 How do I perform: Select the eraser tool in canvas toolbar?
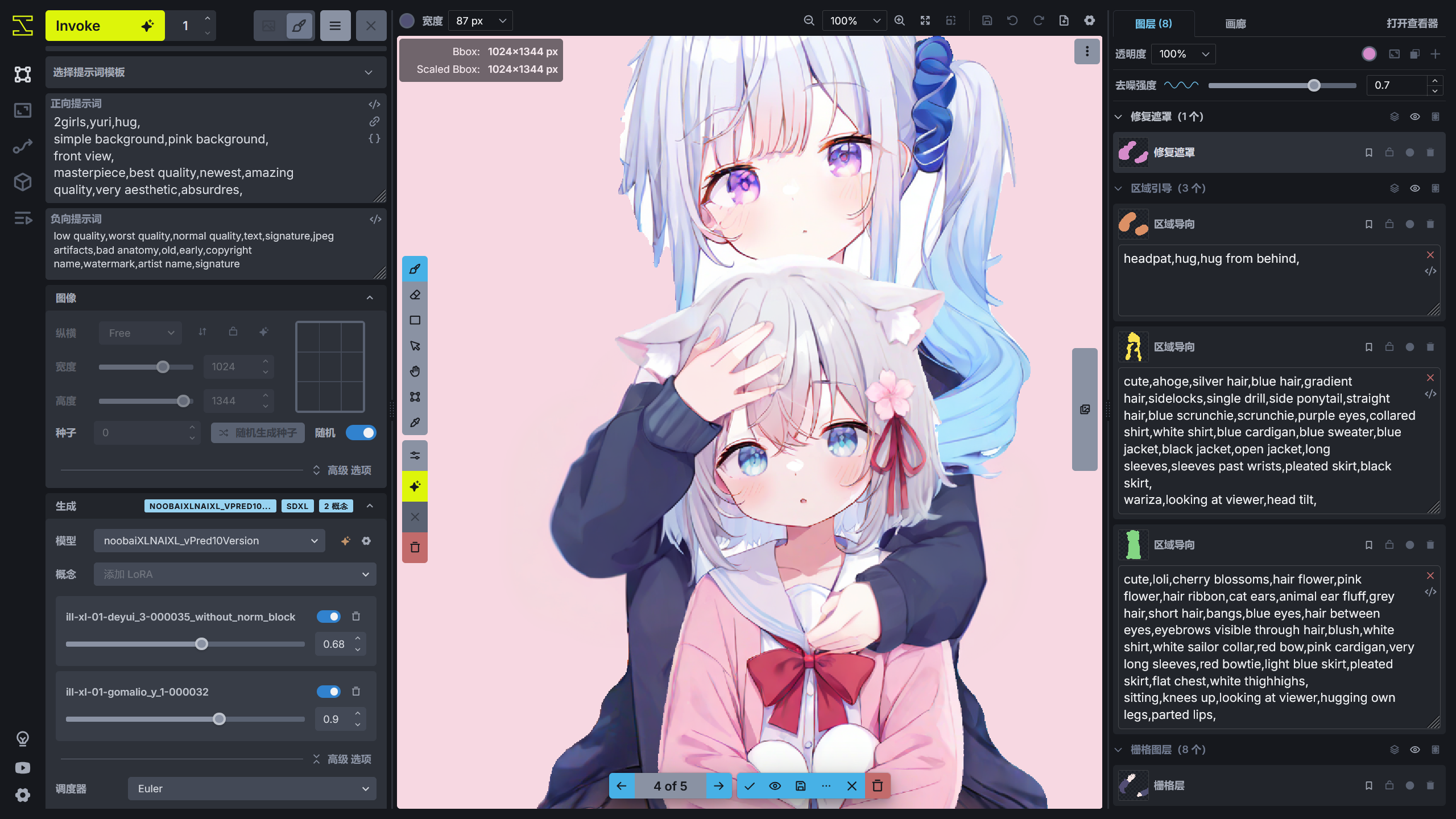pyautogui.click(x=415, y=295)
